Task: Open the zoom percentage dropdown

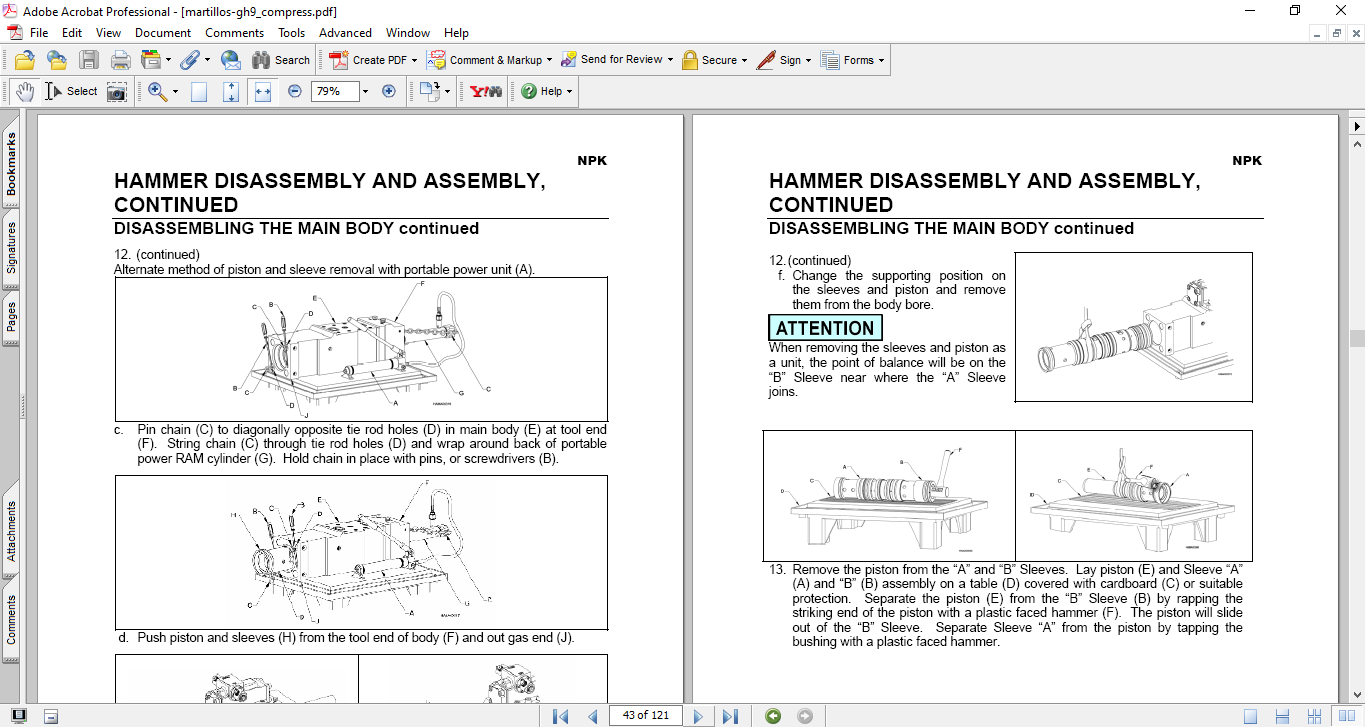Action: [x=364, y=91]
